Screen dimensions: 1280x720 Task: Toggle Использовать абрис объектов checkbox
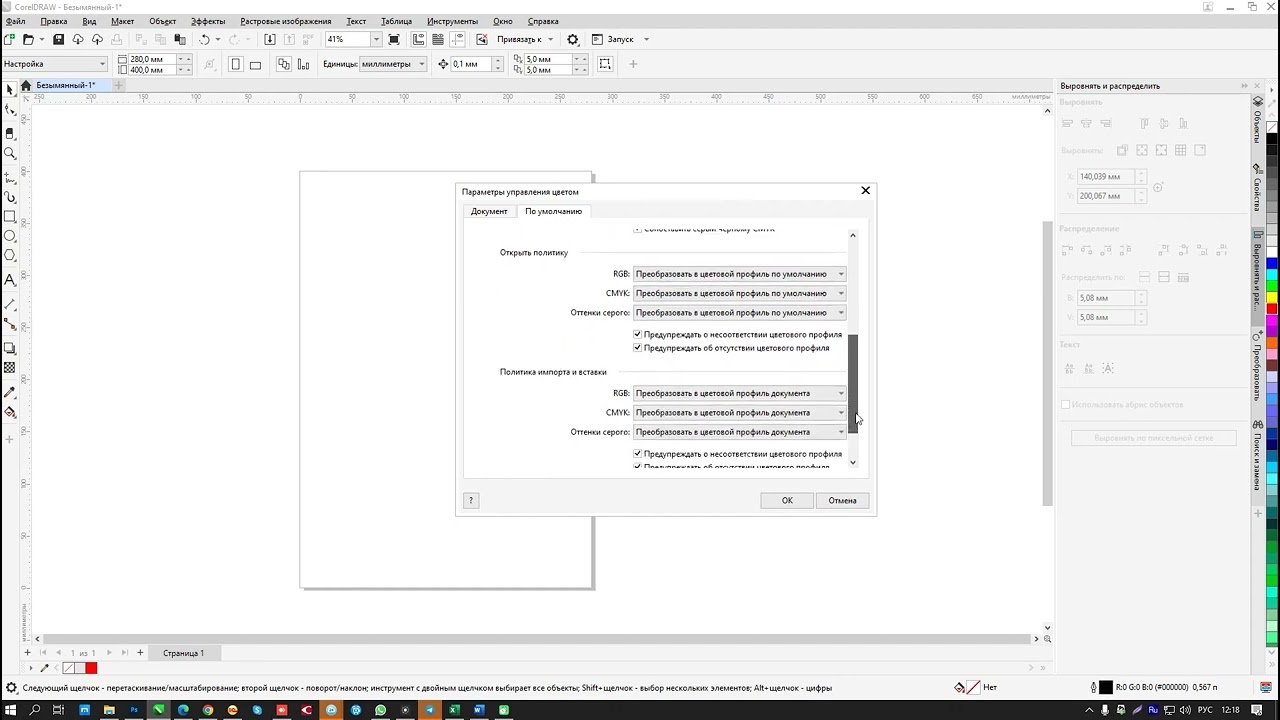(1066, 405)
